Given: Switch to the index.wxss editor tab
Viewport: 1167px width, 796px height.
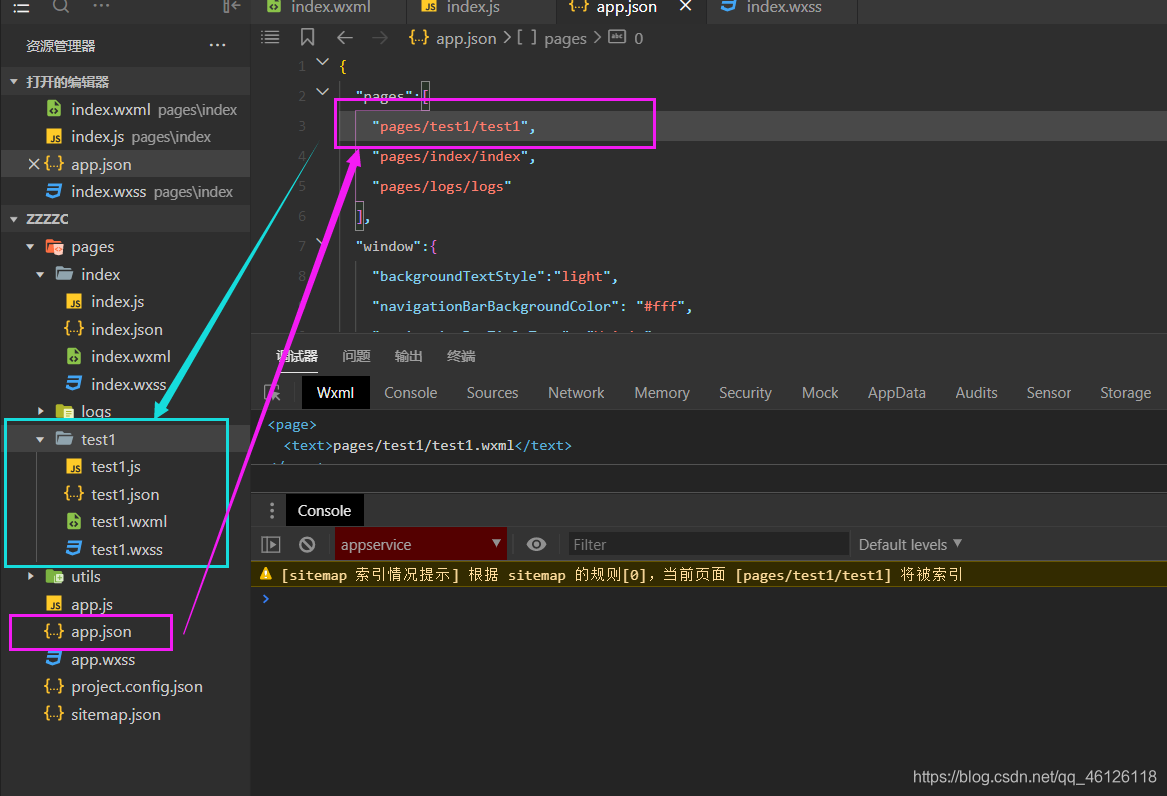Looking at the screenshot, I should pos(782,7).
